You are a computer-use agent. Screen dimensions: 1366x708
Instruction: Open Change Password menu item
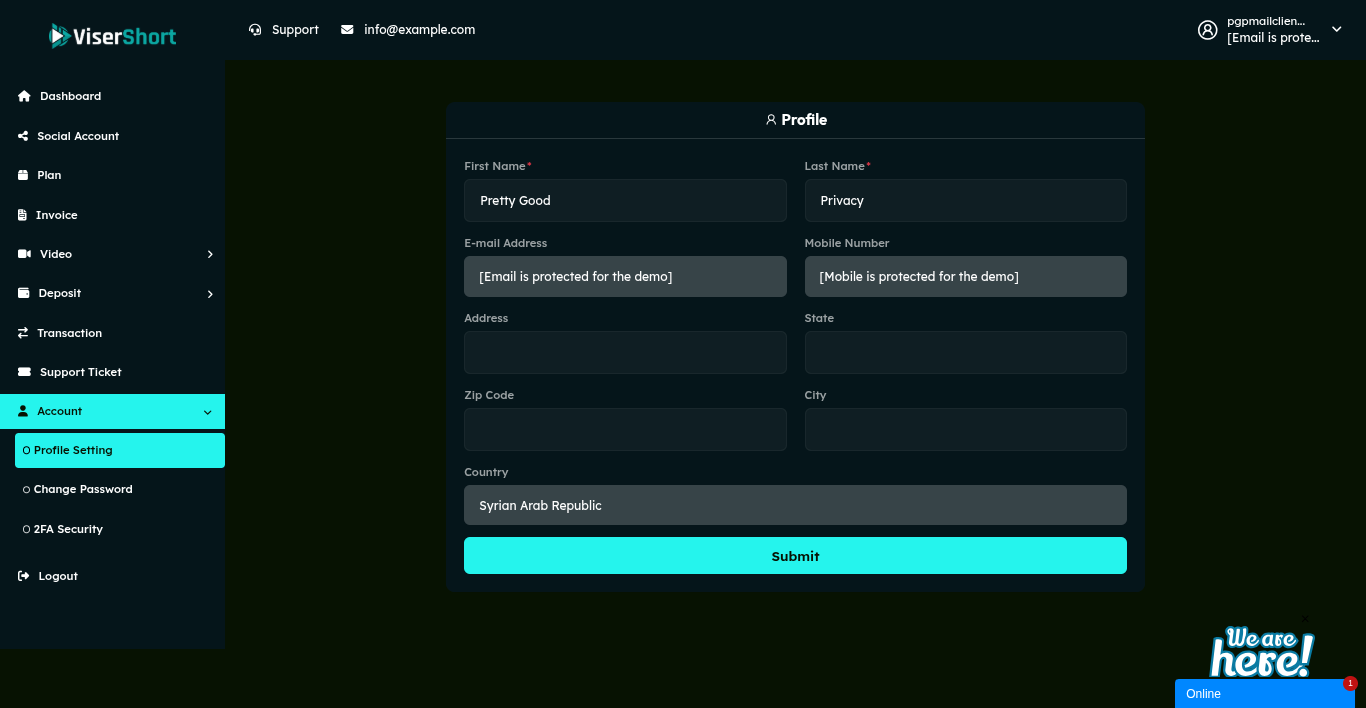pos(83,489)
